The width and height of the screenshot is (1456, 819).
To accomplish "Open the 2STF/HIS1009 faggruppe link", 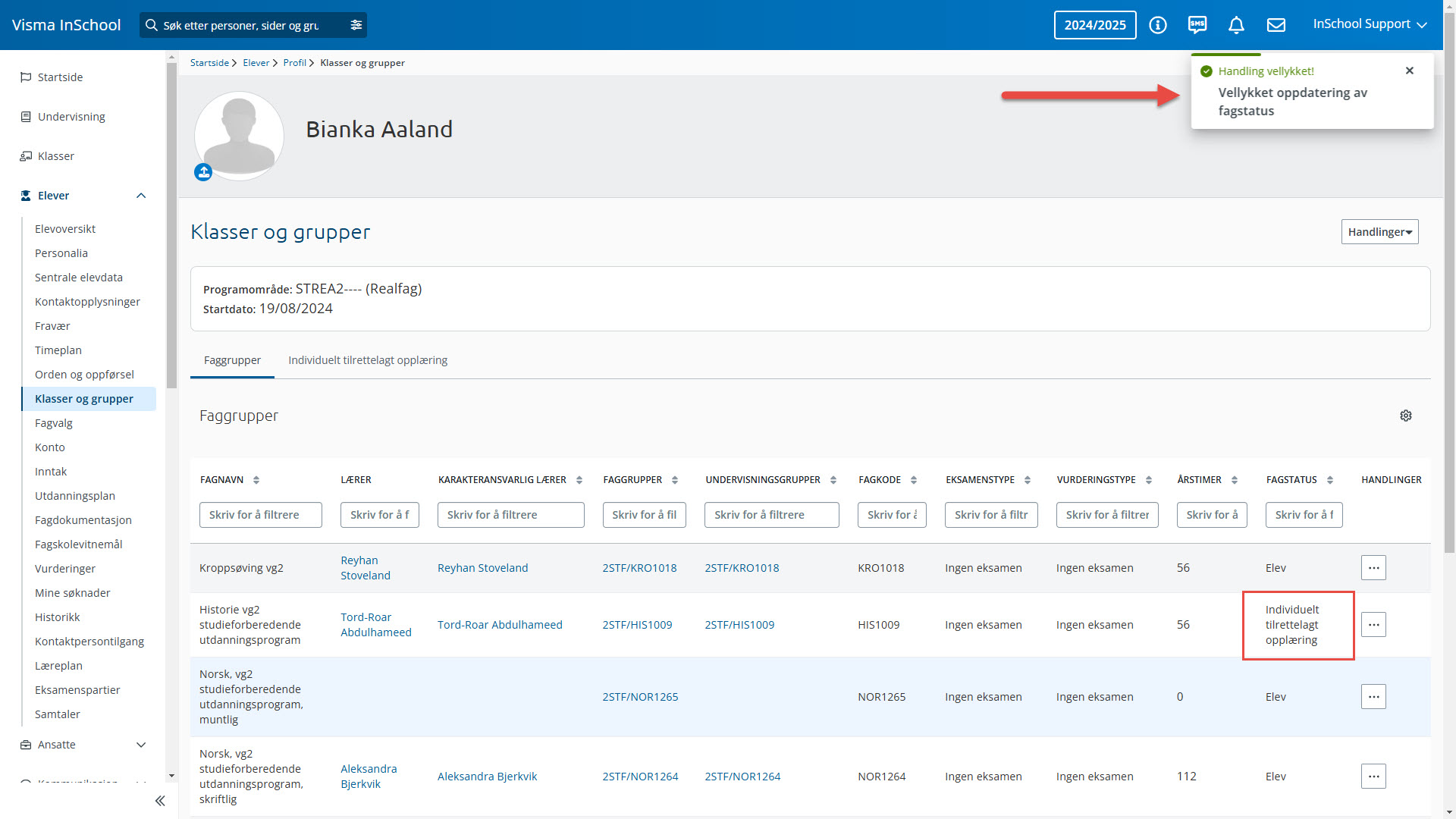I will click(637, 625).
